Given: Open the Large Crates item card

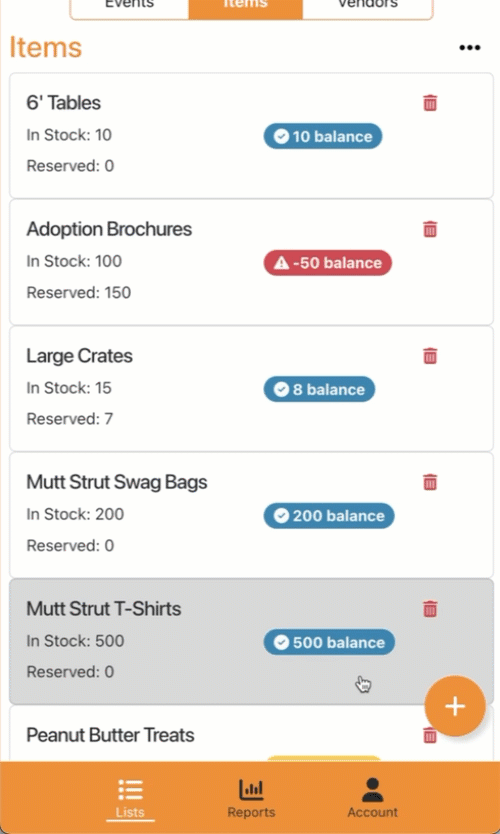Looking at the screenshot, I should pyautogui.click(x=251, y=389).
